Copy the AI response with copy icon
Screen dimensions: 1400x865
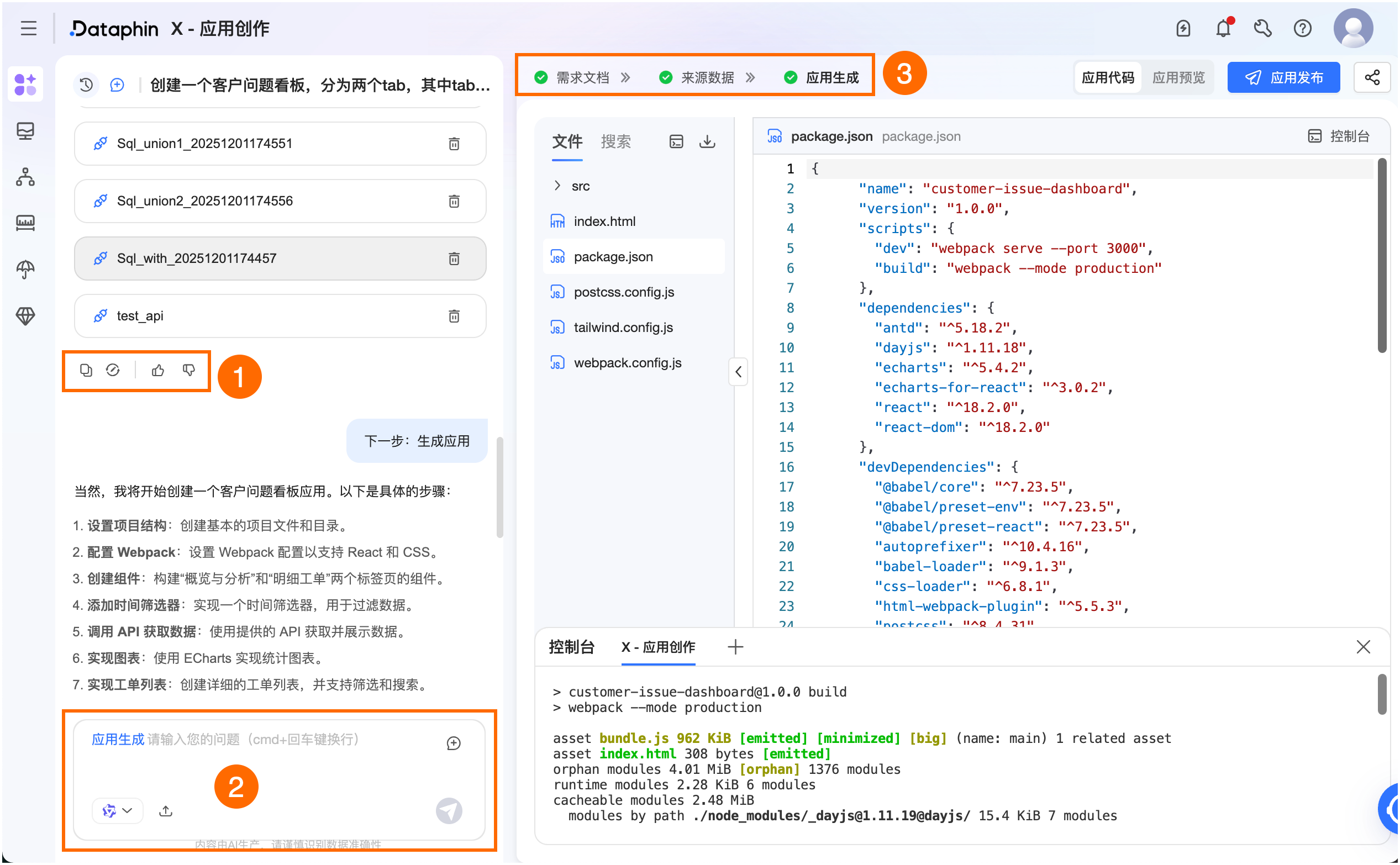pyautogui.click(x=86, y=371)
